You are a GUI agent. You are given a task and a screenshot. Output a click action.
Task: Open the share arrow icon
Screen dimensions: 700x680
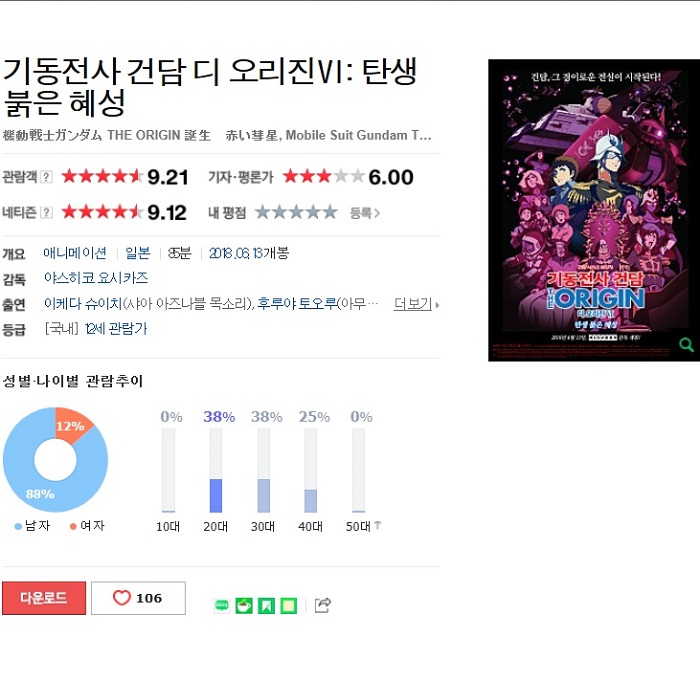323,605
